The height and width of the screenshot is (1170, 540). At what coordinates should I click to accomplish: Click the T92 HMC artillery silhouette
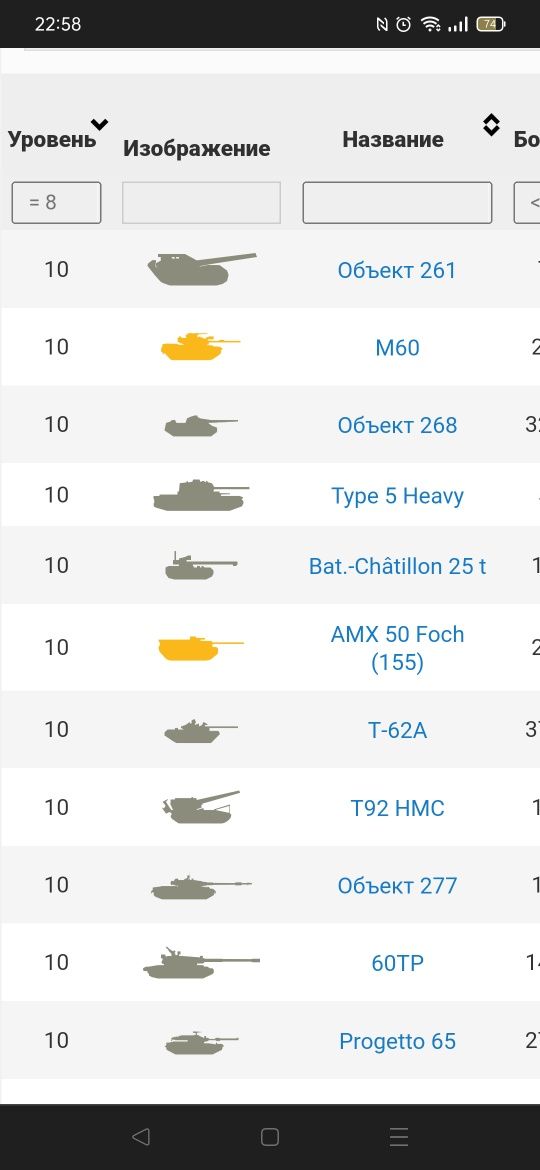tap(201, 807)
